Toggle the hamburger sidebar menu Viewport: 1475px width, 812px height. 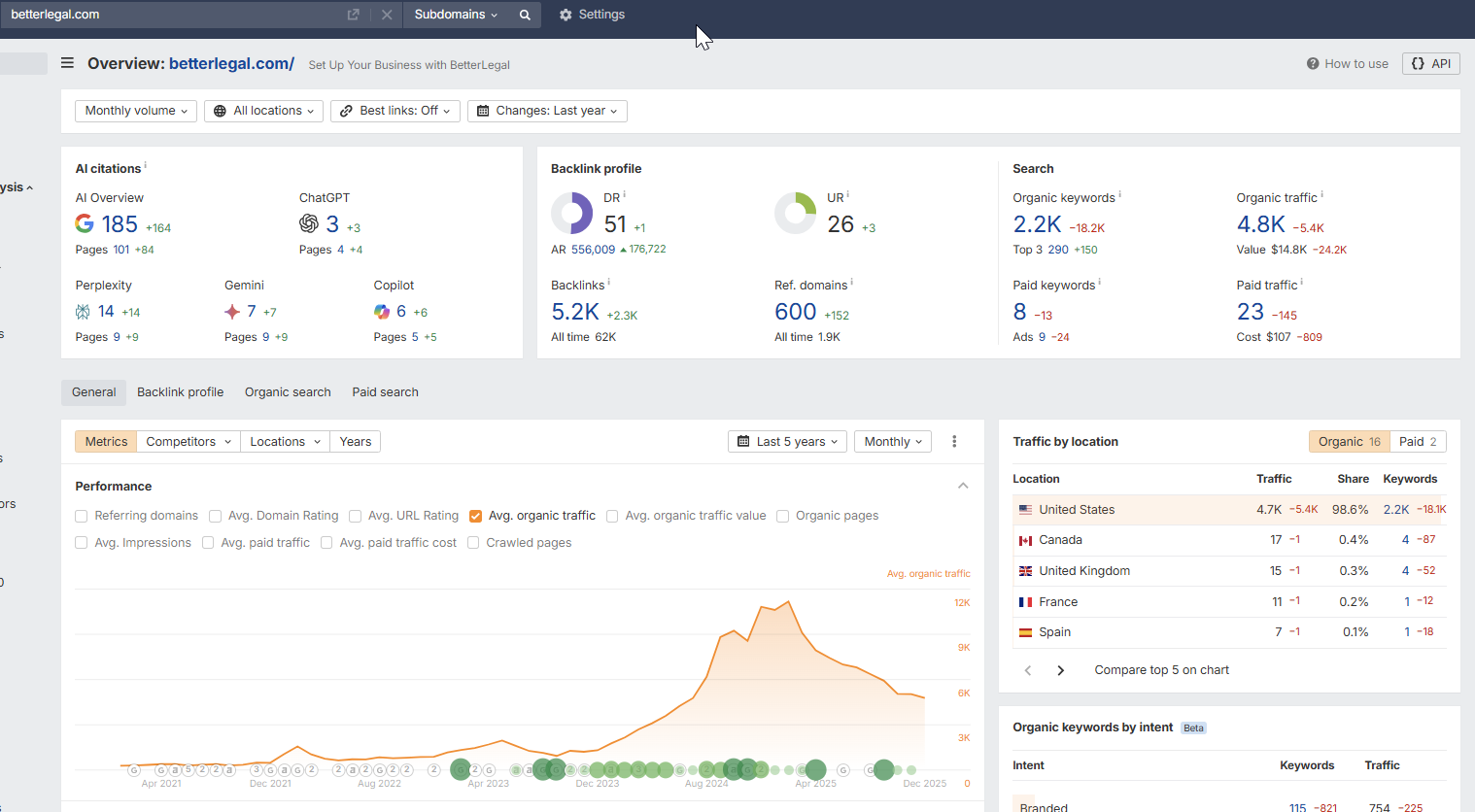tap(67, 63)
